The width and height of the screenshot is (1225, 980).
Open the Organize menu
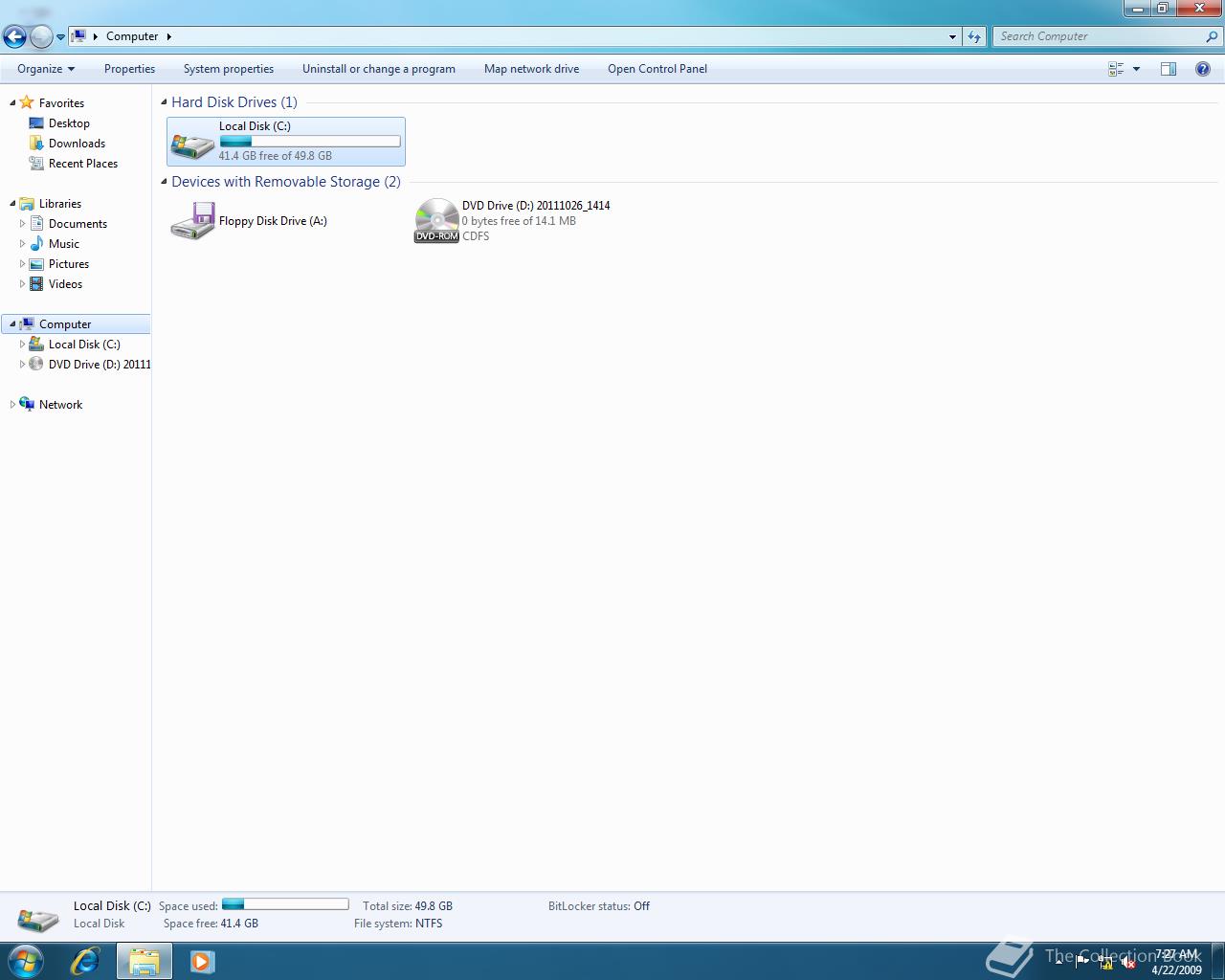tap(46, 69)
